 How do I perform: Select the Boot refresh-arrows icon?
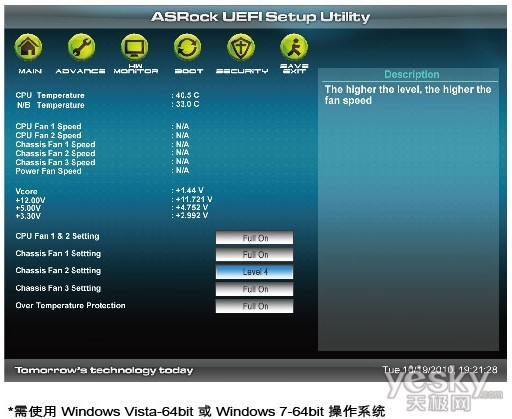point(188,47)
